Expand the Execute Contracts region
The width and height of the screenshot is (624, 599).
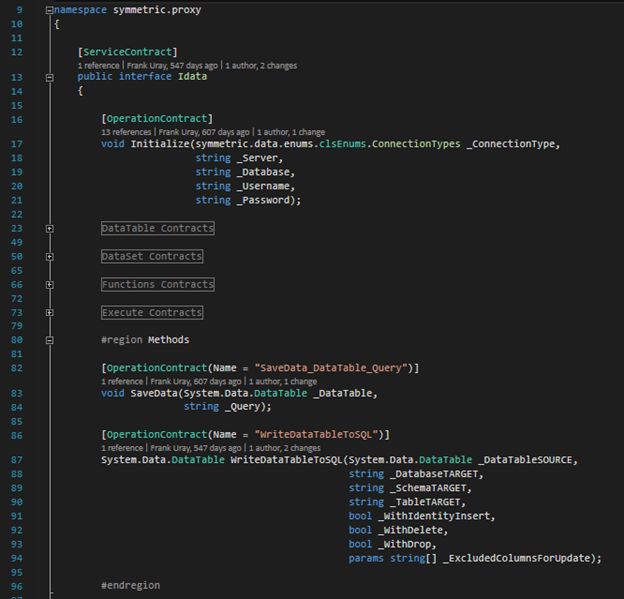(x=49, y=313)
